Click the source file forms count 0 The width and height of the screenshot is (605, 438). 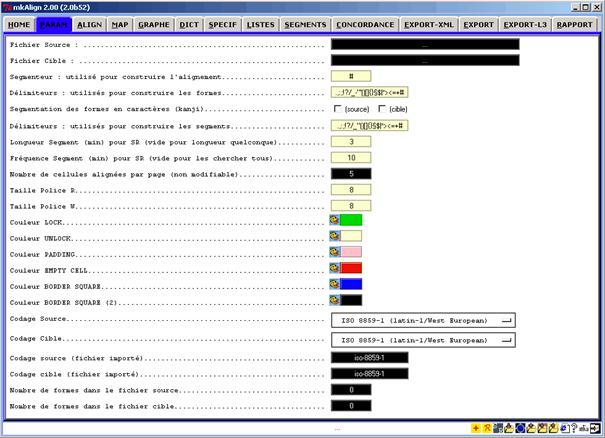(x=351, y=390)
